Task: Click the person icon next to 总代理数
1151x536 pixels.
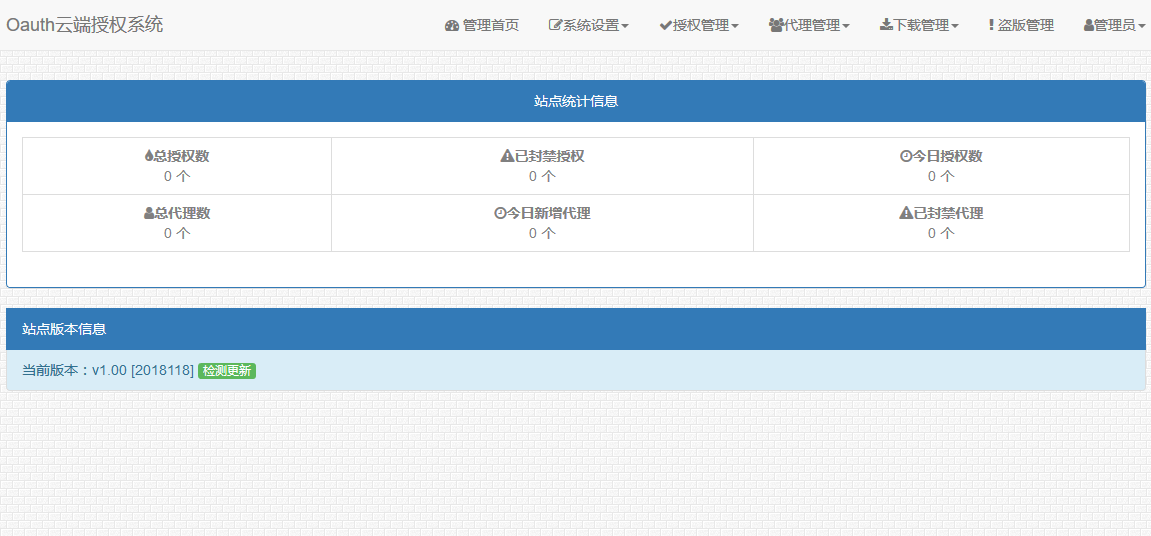Action: [x=149, y=214]
